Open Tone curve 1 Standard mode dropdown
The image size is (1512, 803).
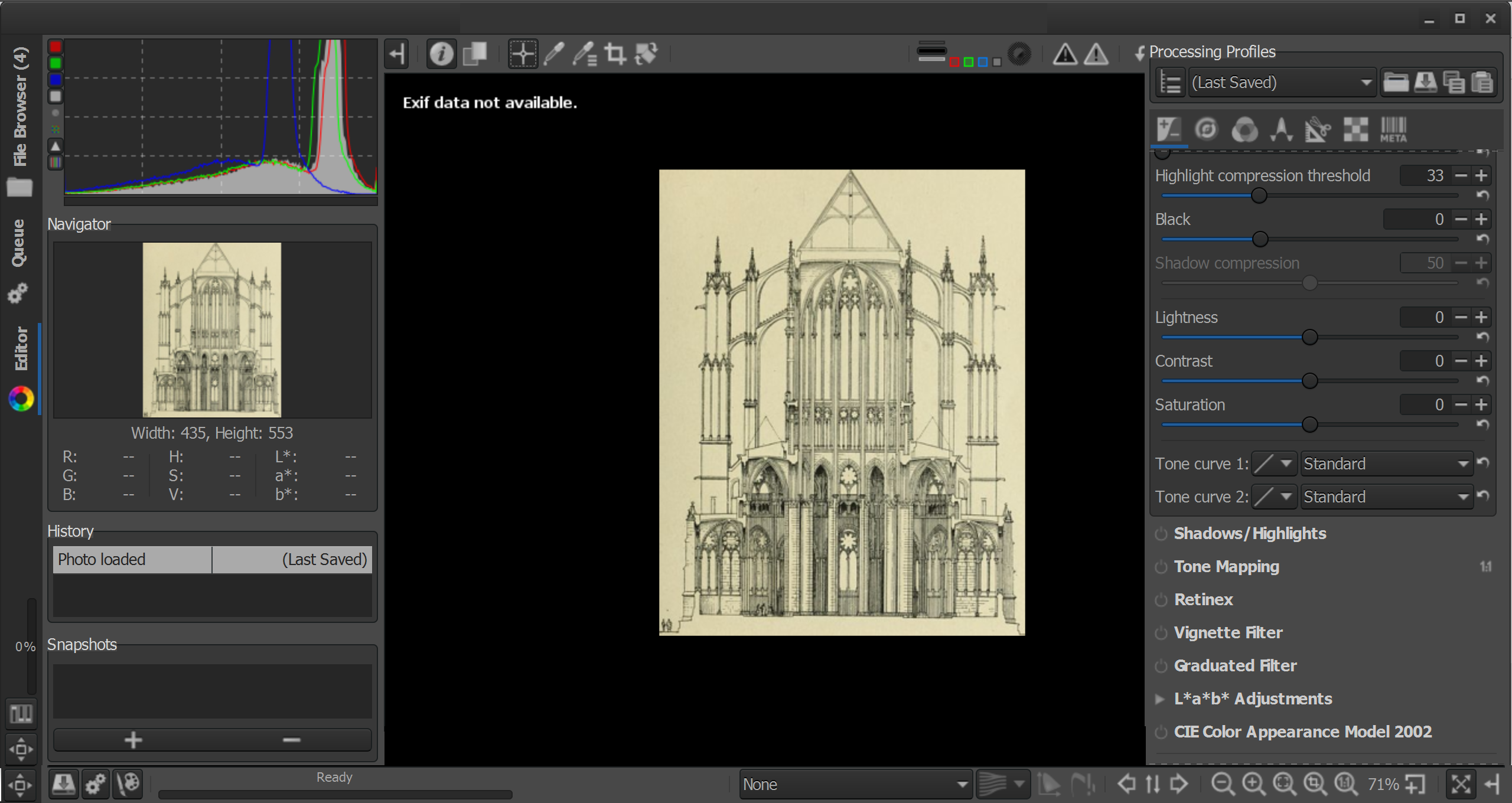(1386, 463)
